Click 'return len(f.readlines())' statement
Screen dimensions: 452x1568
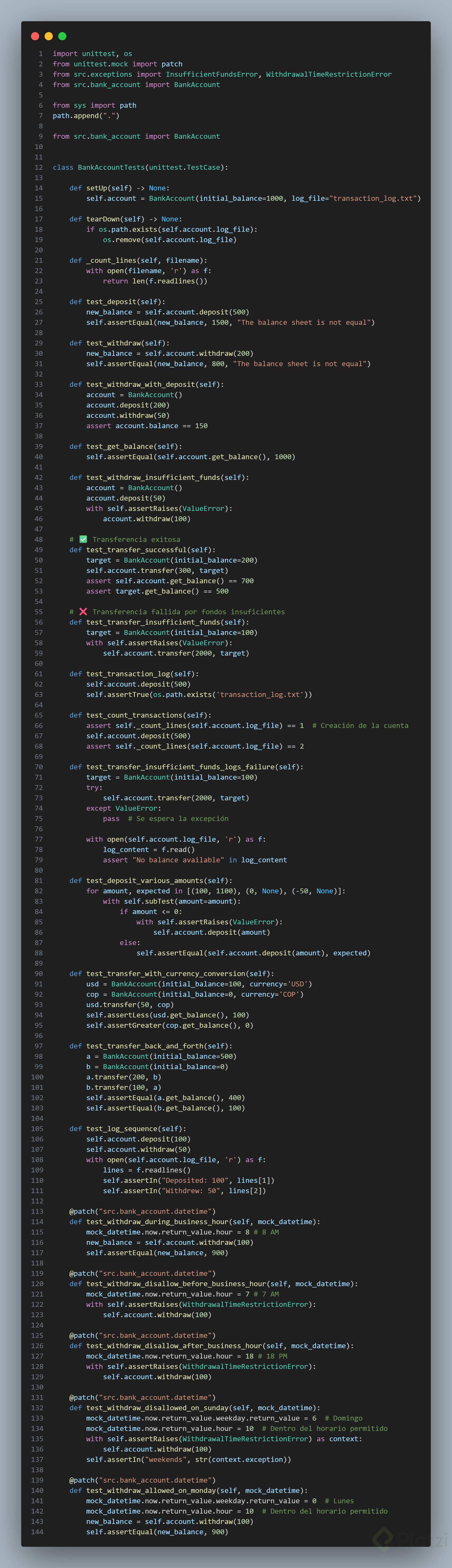(155, 281)
